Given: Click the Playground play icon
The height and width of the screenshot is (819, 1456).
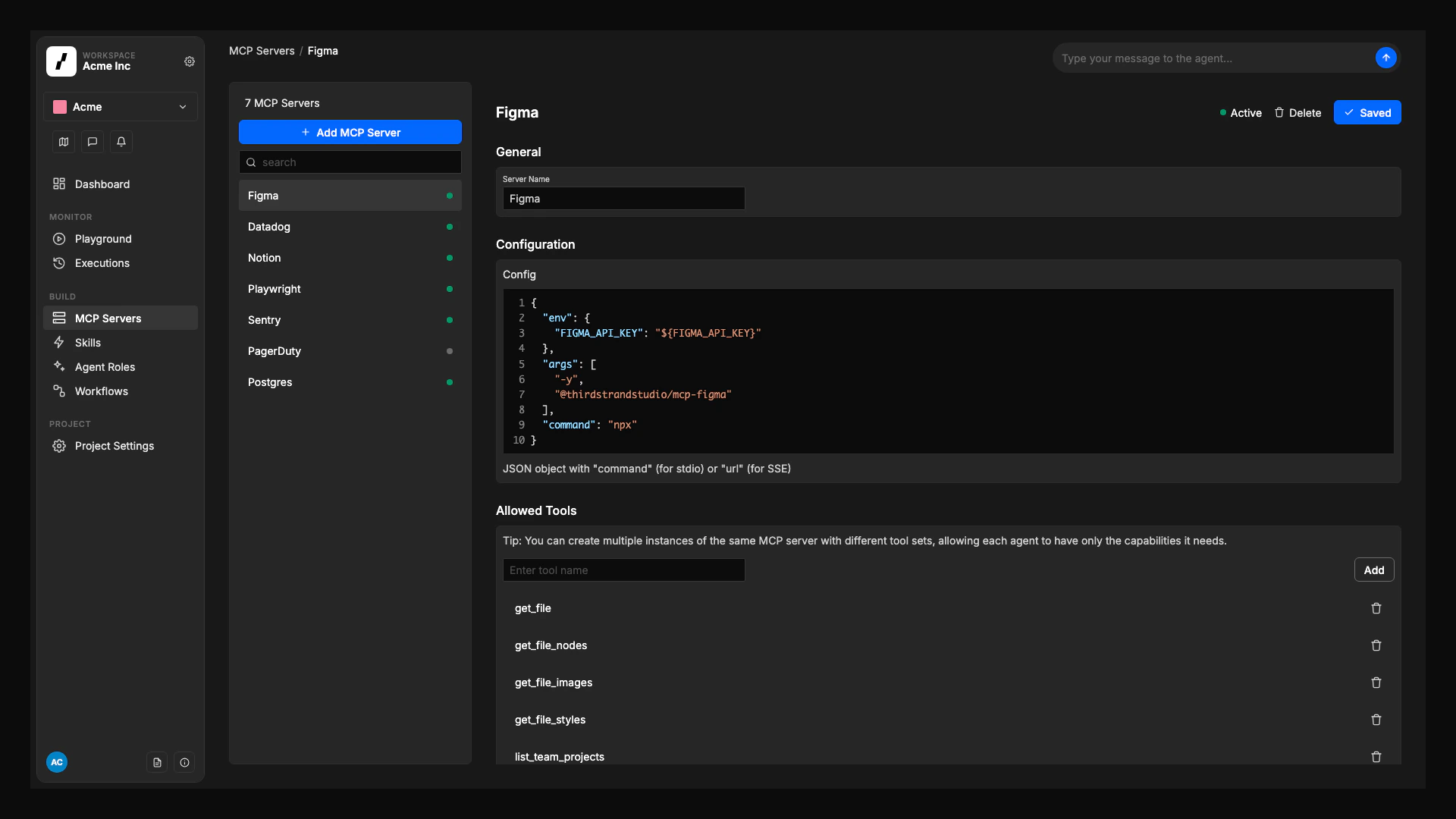Looking at the screenshot, I should tap(59, 239).
